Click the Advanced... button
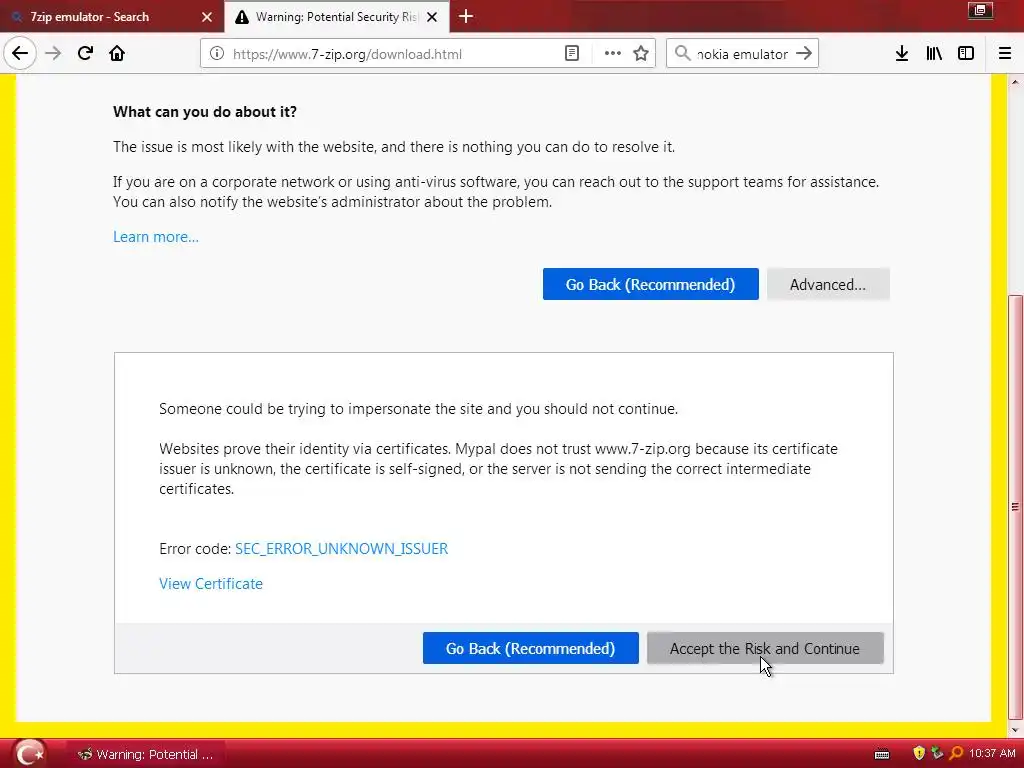1024x768 pixels. [828, 284]
